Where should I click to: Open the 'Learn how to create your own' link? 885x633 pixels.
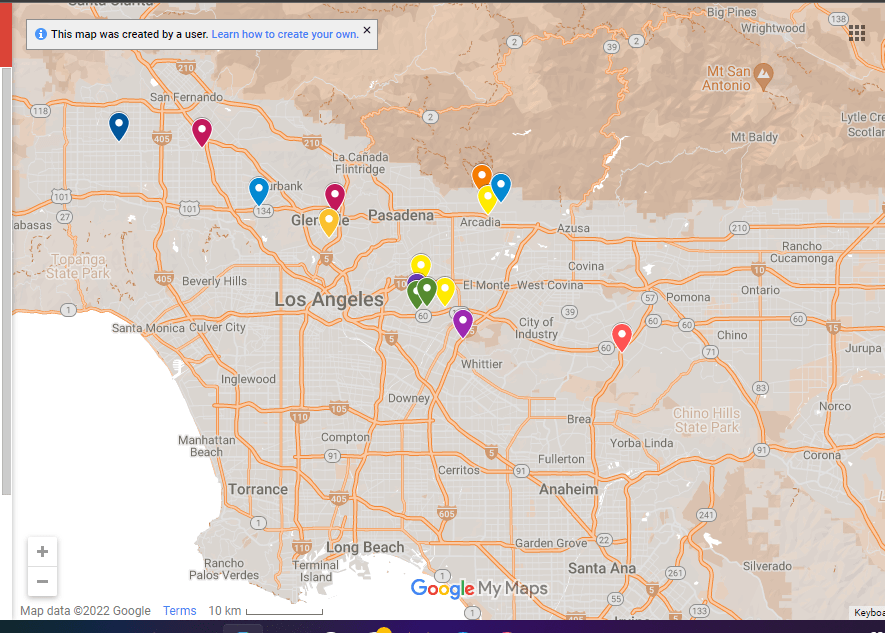(x=284, y=34)
